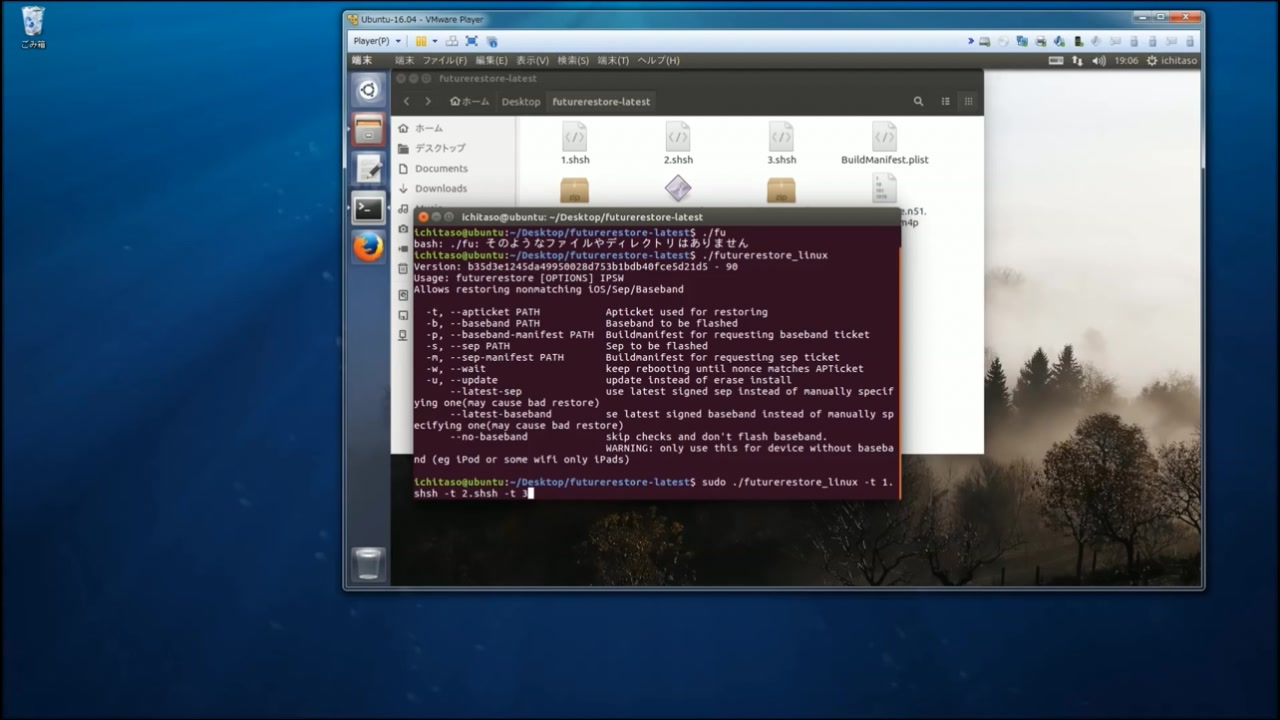
Task: Open the network indicator in Ubuntu panel
Action: 1077,61
